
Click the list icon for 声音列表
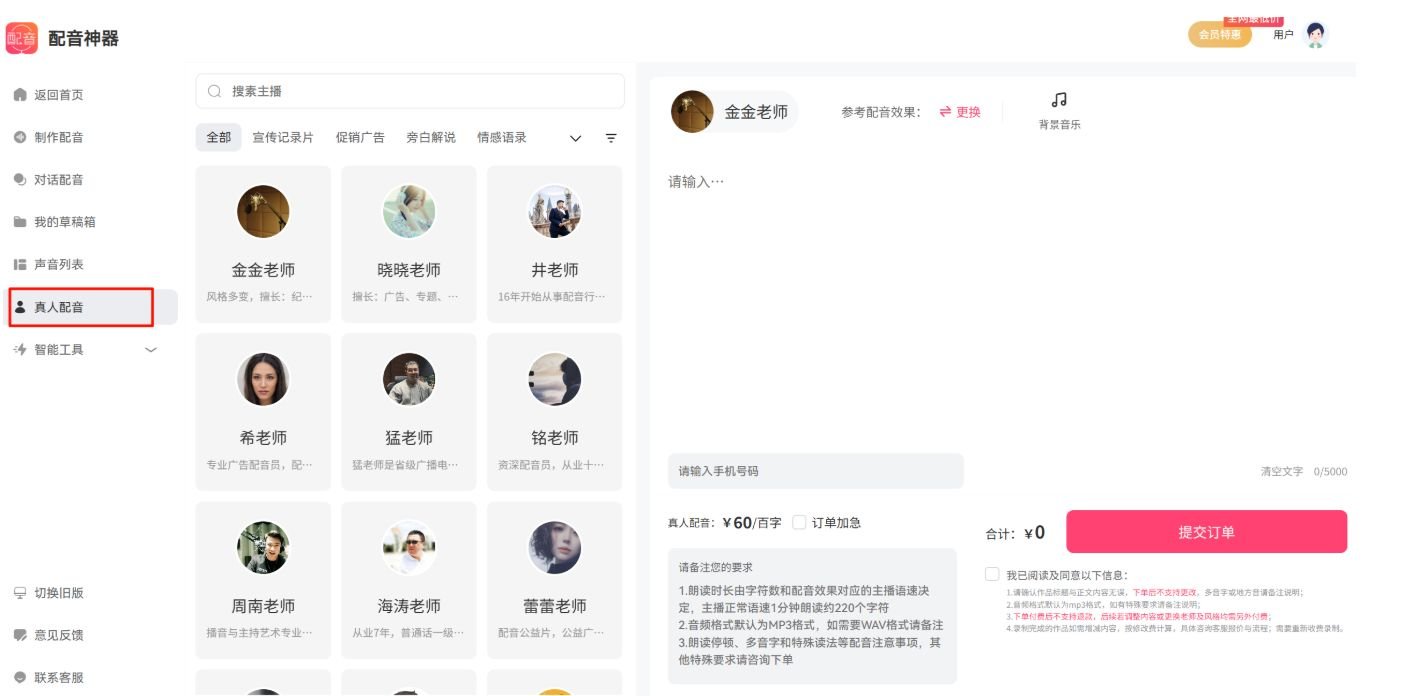pos(20,265)
